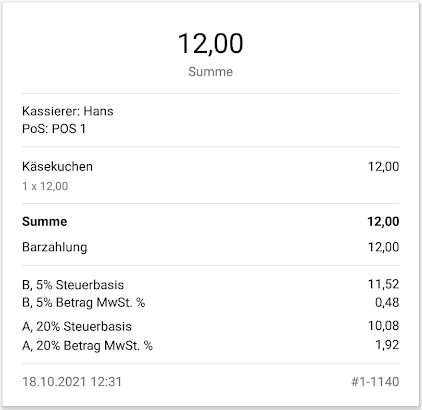Click the Barzahlung amount 12,00
The image size is (422, 410).
pos(383,247)
